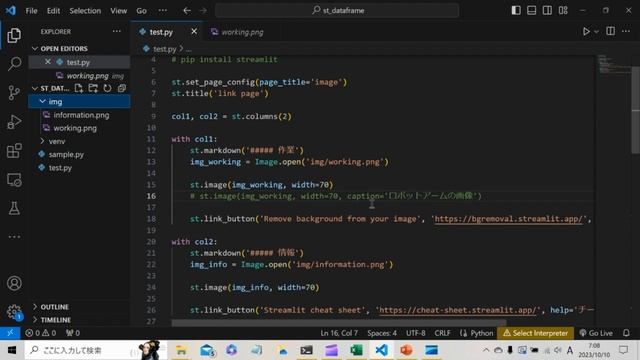Run the Python file with play button
Image resolution: width=640 pixels, height=360 pixels.
pos(586,31)
